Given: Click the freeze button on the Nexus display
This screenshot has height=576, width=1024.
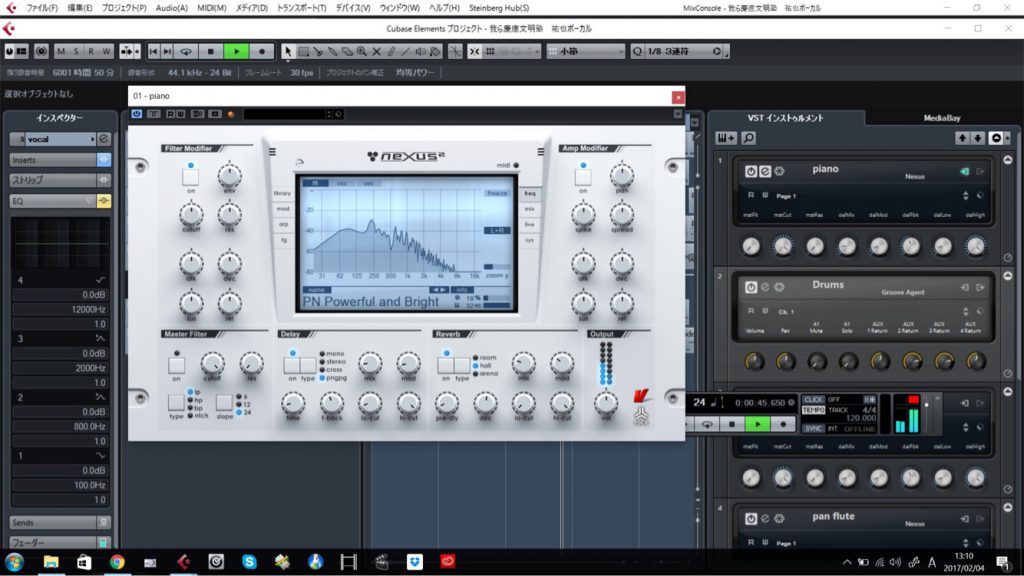Looking at the screenshot, I should tap(496, 193).
